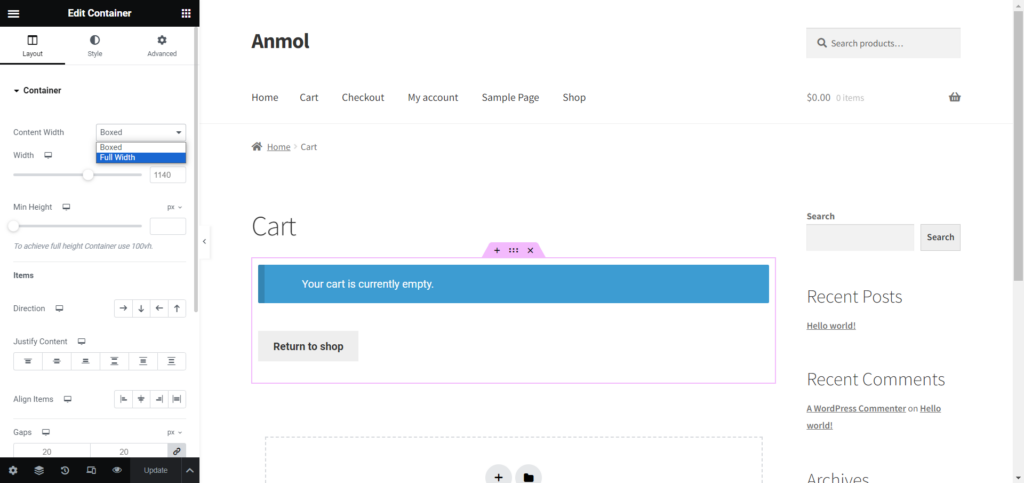The height and width of the screenshot is (483, 1024).
Task: Toggle Responsive Mode icon
Action: click(x=91, y=470)
